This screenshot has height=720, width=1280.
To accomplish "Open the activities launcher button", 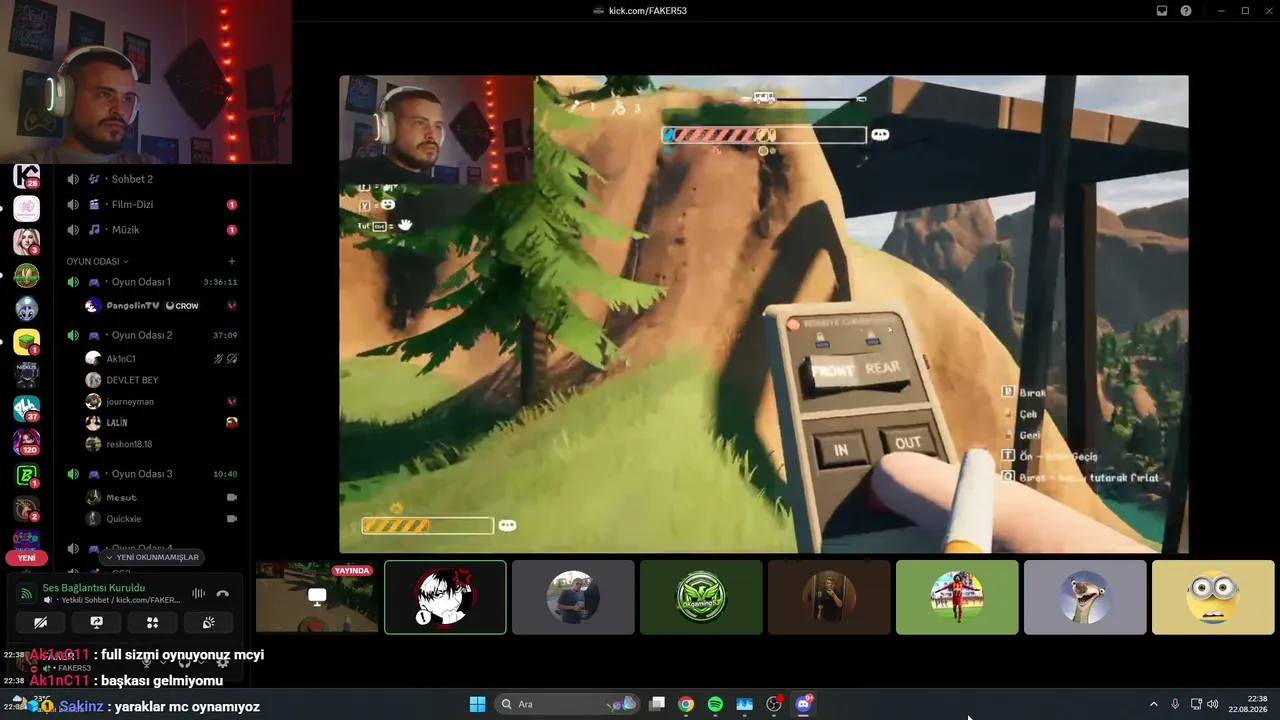I will [152, 622].
